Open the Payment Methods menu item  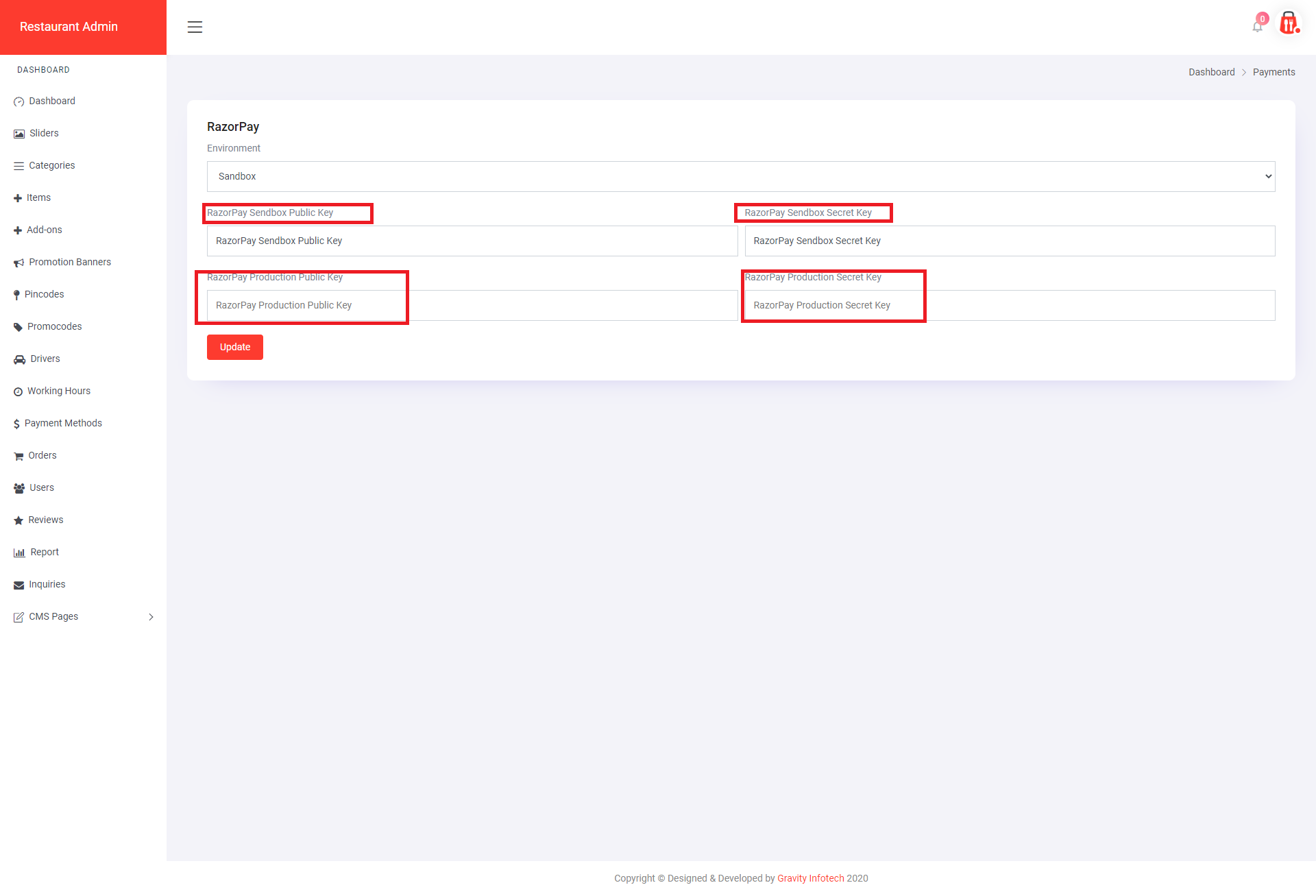(63, 423)
